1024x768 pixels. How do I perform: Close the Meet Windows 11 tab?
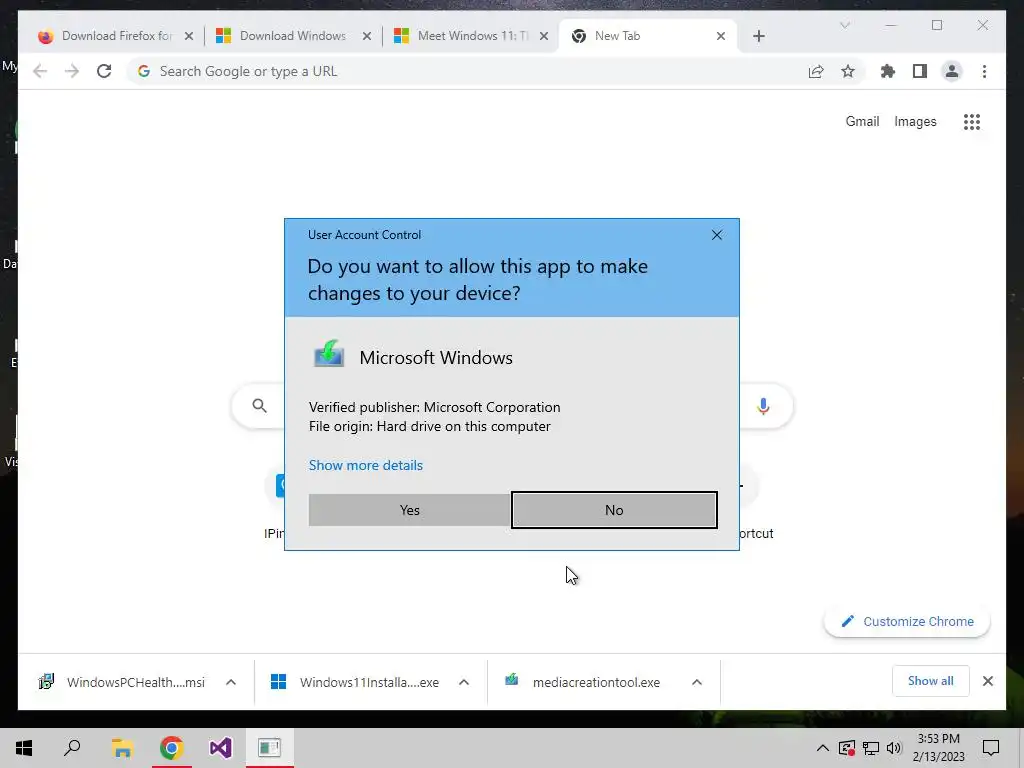[x=544, y=36]
